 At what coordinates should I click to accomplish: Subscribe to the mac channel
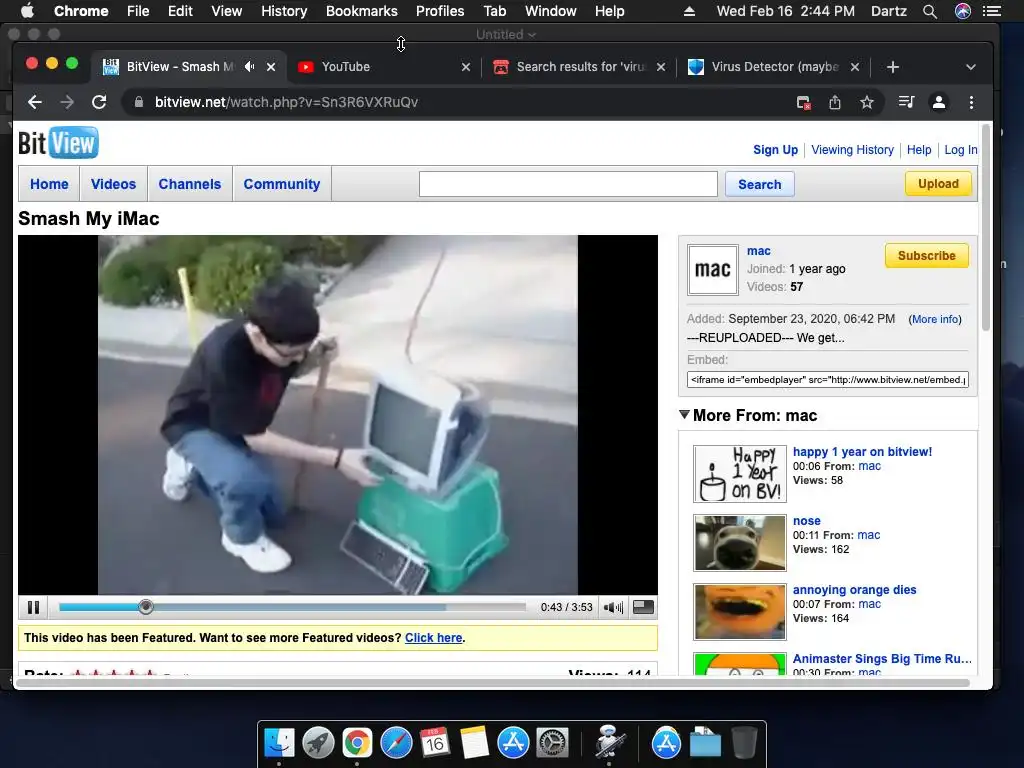click(926, 255)
